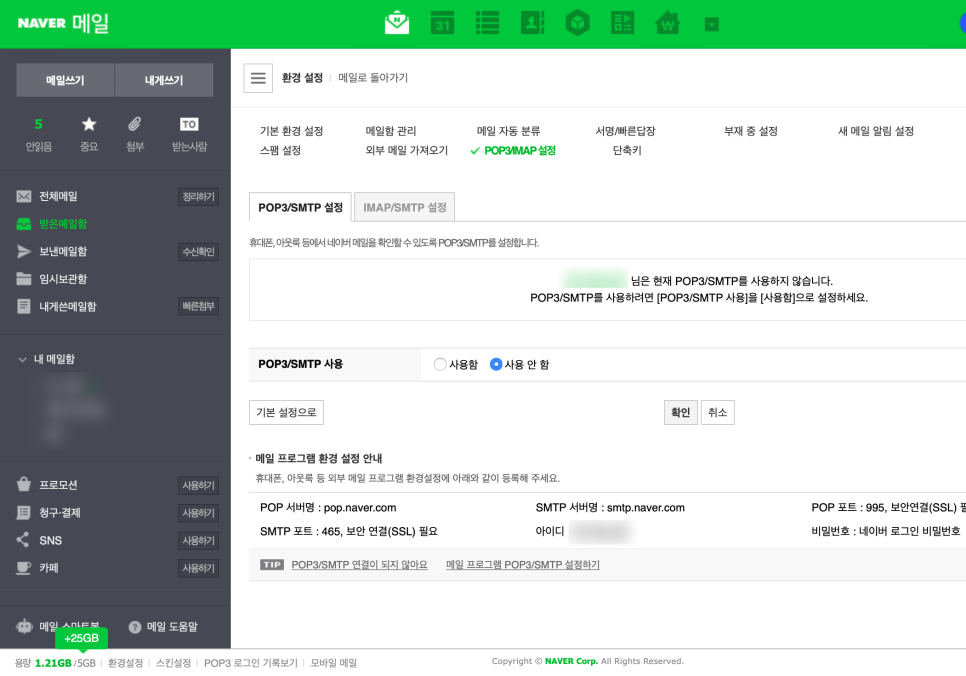Image resolution: width=966 pixels, height=676 pixels.
Task: Open 메일 스마트봇 robot icon
Action: click(25, 627)
